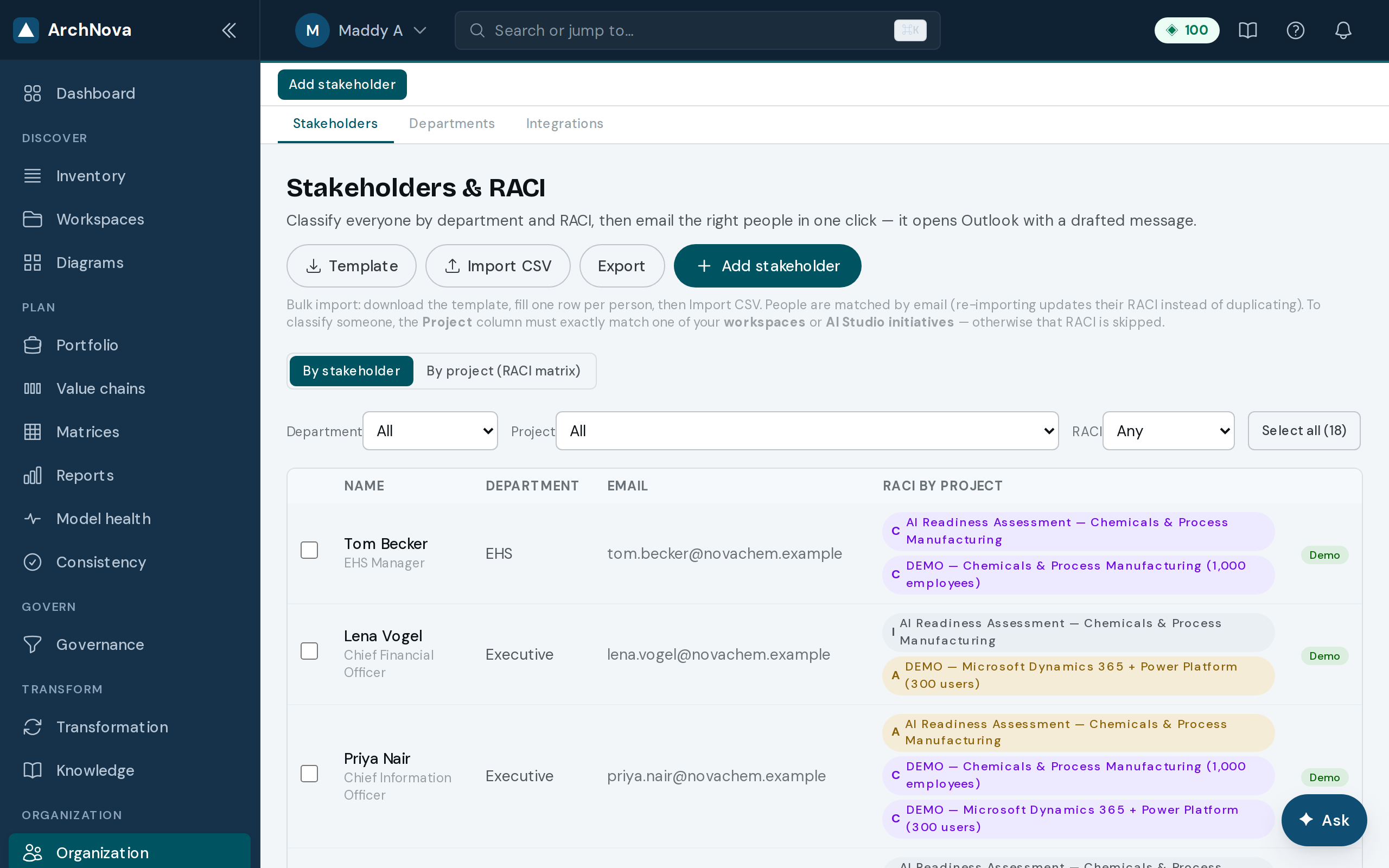Open Consistency check icon
1389x868 pixels.
coord(33,562)
